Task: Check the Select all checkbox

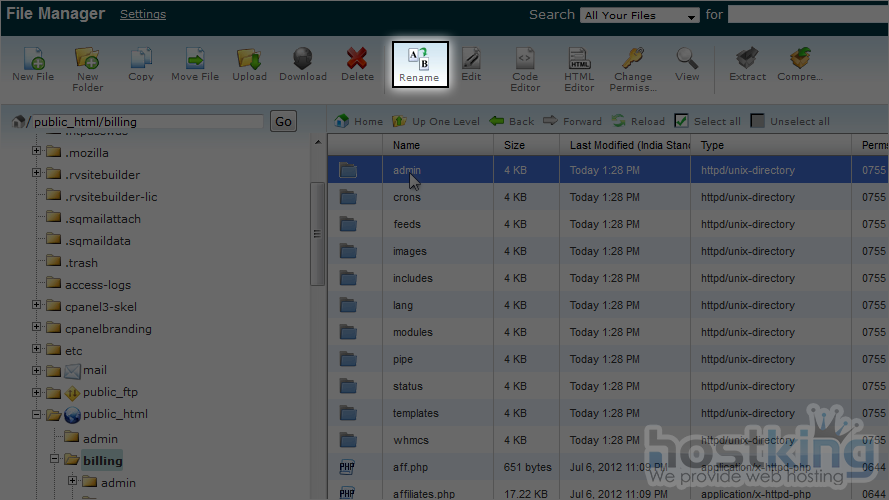Action: [681, 121]
